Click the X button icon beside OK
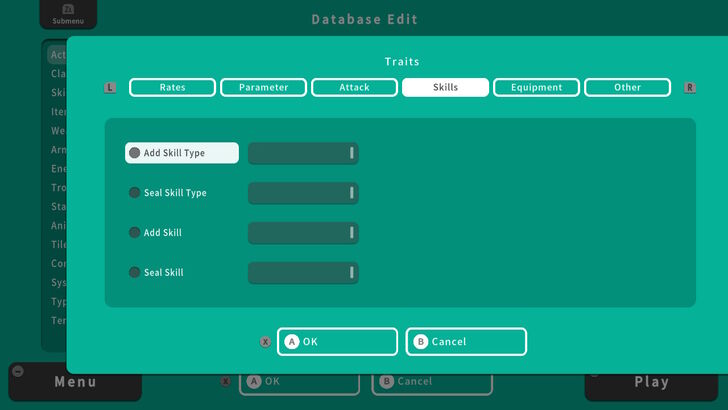This screenshot has width=728, height=410. click(x=265, y=342)
